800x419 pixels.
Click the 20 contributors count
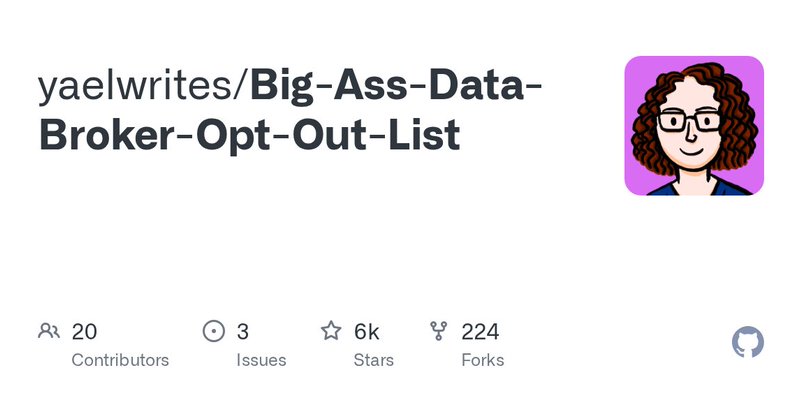[x=84, y=331]
